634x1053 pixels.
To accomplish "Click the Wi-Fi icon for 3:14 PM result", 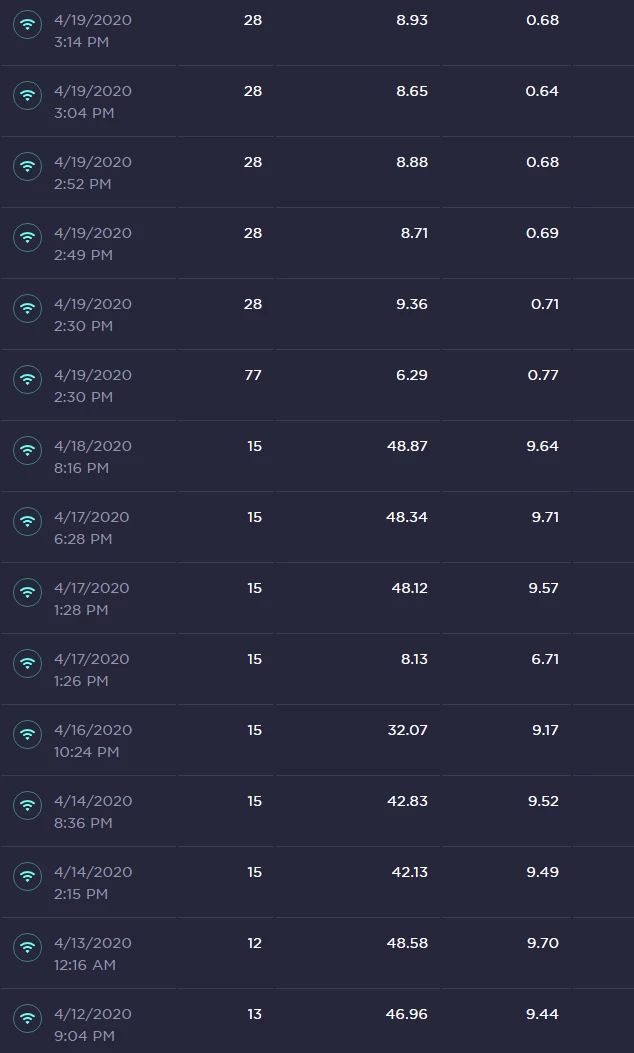I will tap(28, 24).
